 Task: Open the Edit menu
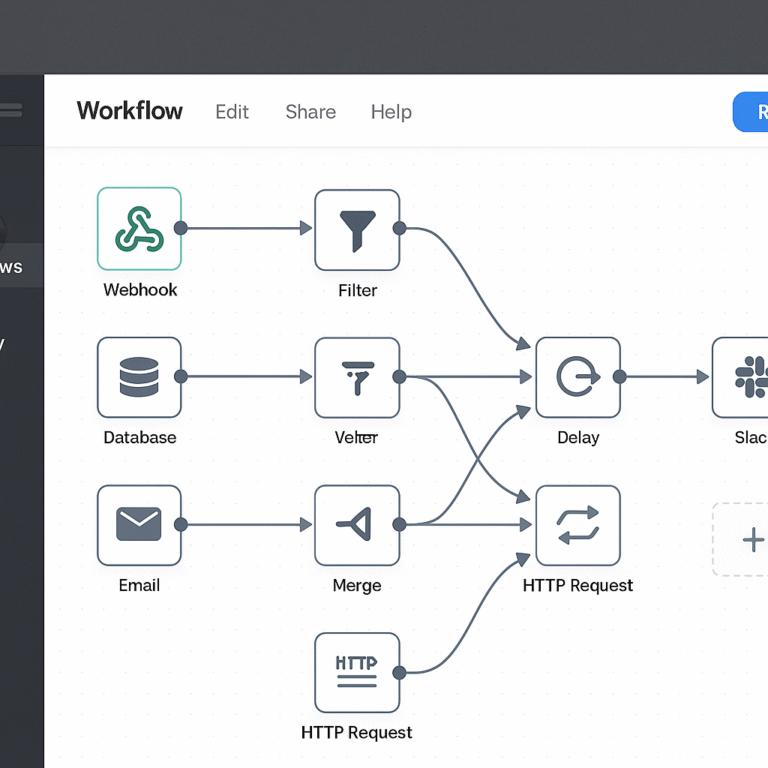coord(232,112)
